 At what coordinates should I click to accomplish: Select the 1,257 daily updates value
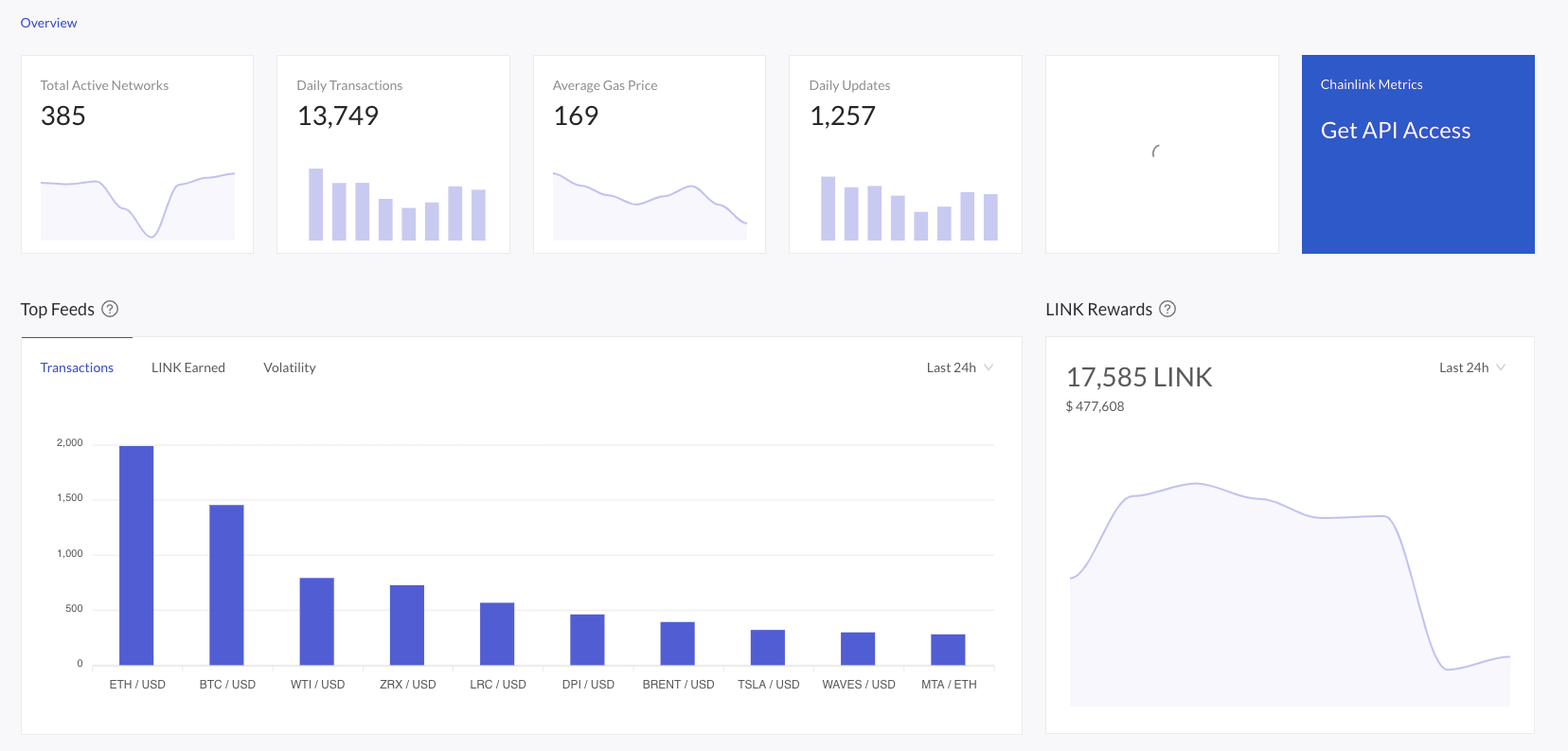point(843,116)
